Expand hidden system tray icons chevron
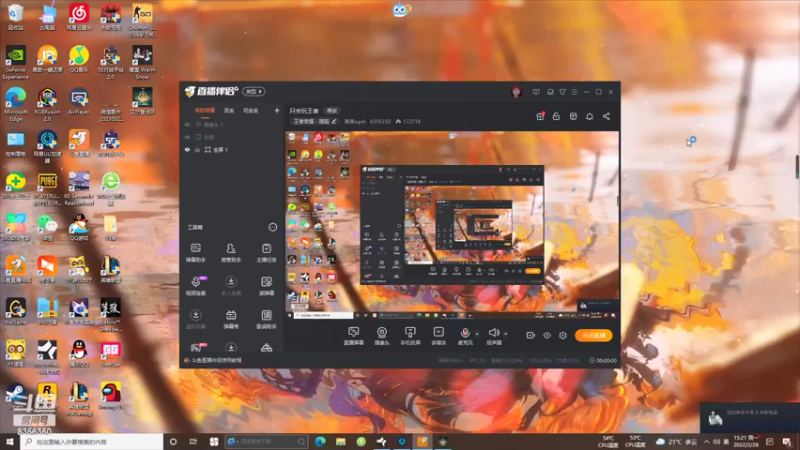The height and width of the screenshot is (450, 800). pyautogui.click(x=707, y=442)
